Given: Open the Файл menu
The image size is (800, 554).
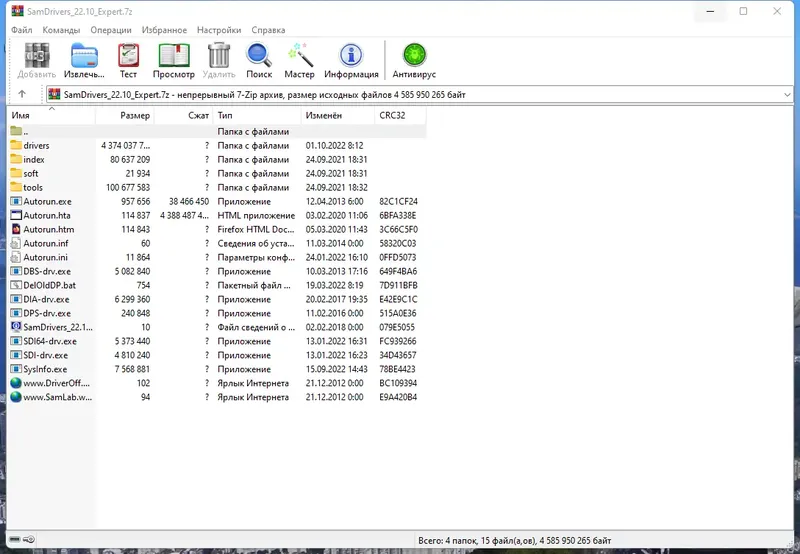Looking at the screenshot, I should point(21,30).
